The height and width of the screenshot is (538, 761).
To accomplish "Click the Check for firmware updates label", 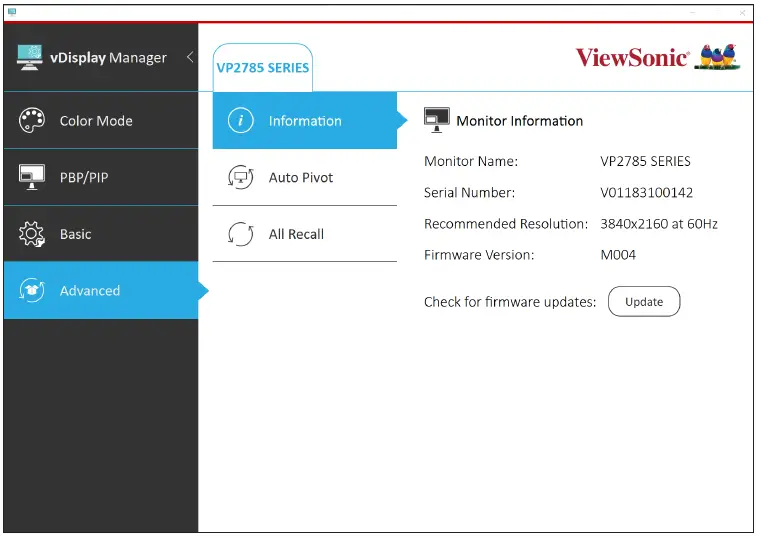I will (x=510, y=302).
